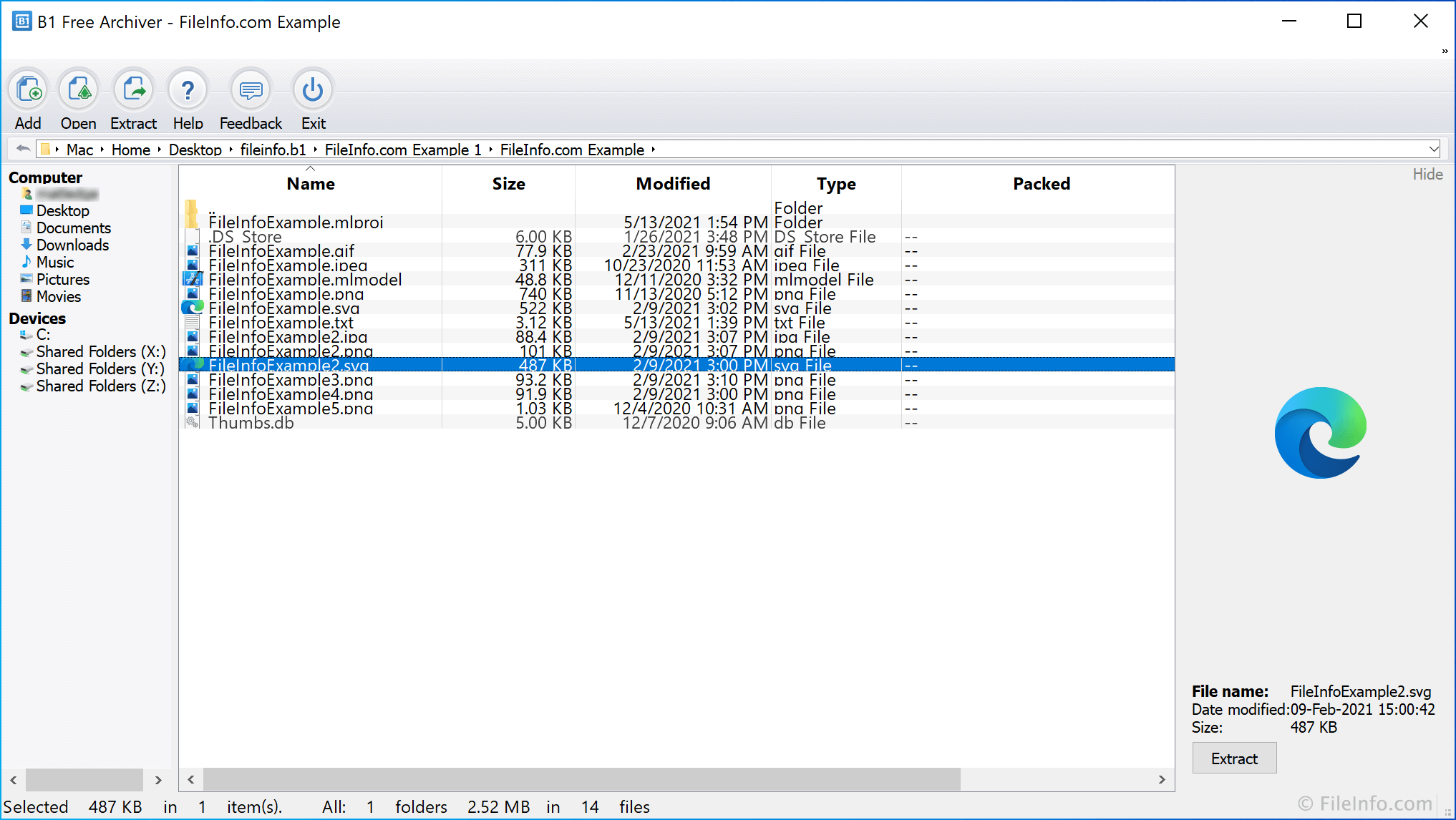Click the Exit power icon
The height and width of the screenshot is (820, 1456).
313,90
